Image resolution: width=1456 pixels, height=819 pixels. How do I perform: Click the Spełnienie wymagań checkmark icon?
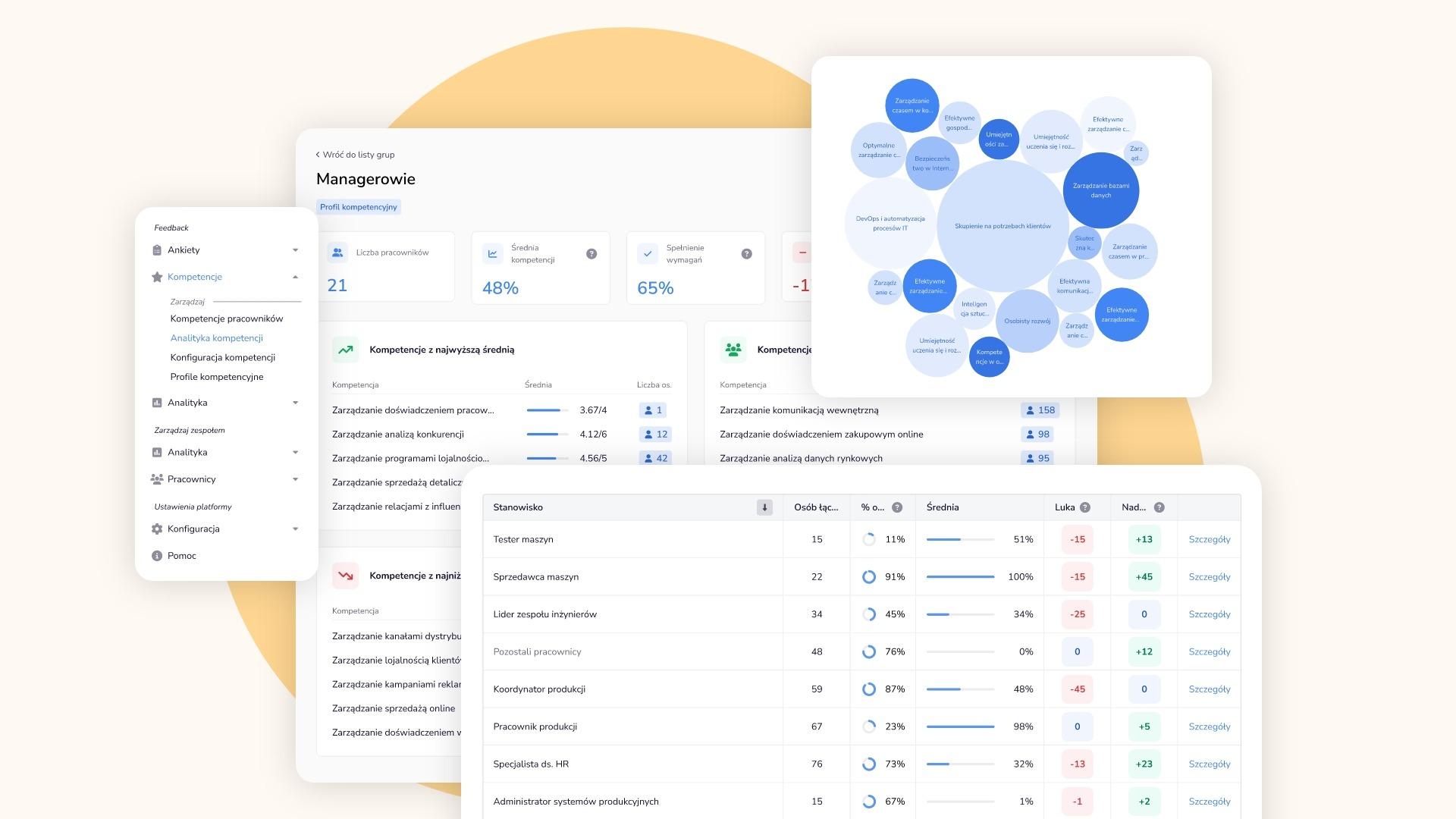point(648,254)
